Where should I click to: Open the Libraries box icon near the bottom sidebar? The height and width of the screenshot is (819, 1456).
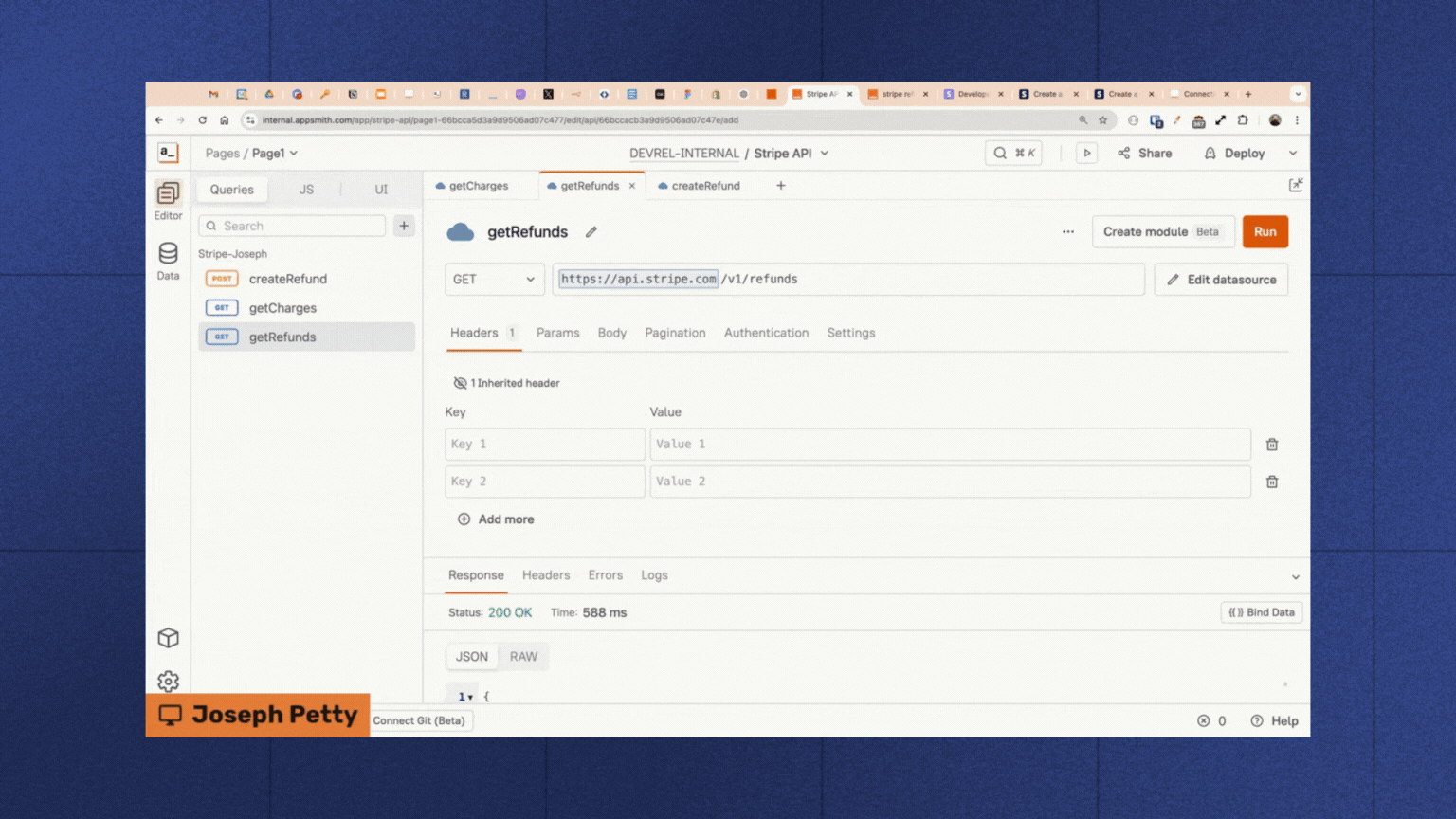[x=168, y=638]
